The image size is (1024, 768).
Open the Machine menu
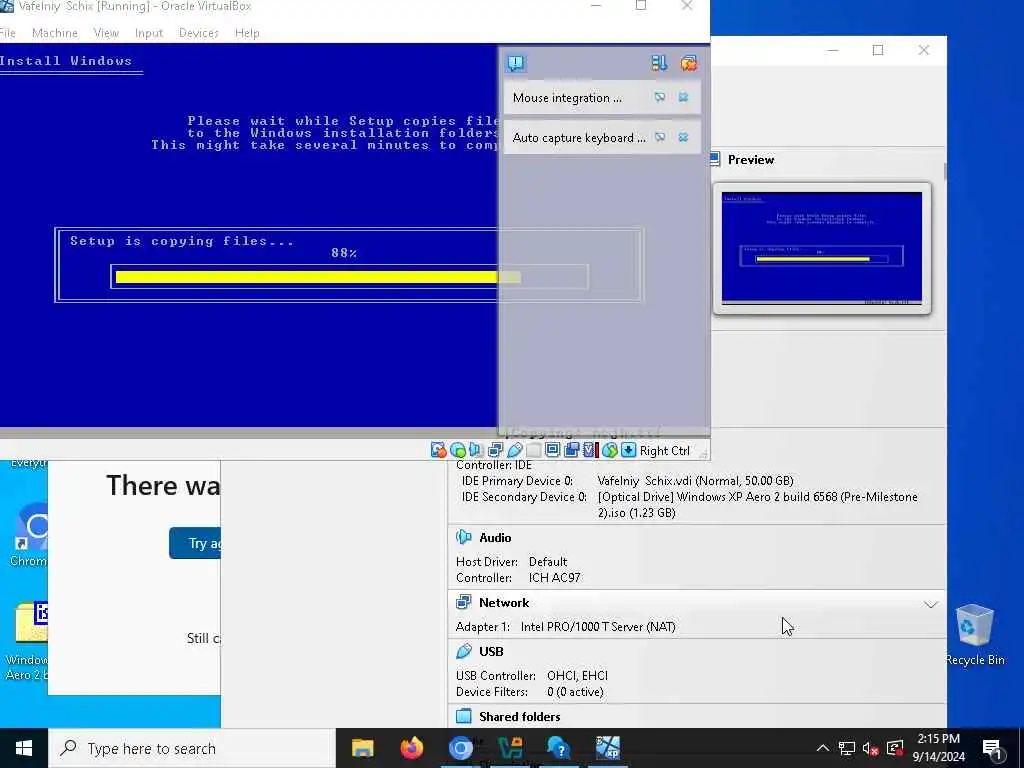(x=55, y=33)
